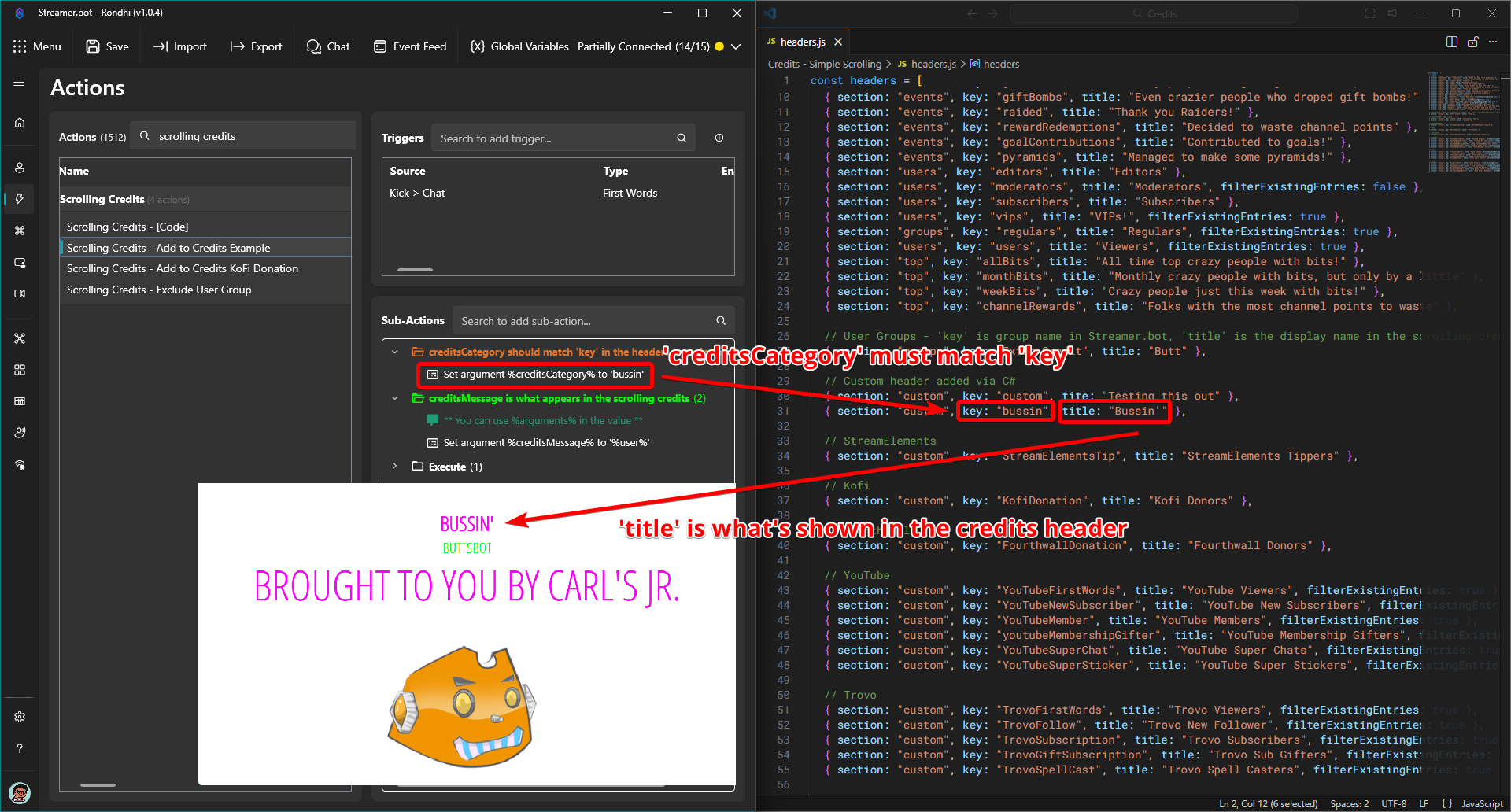Click the Save toolbar button
Viewport: 1511px width, 812px height.
coord(107,46)
